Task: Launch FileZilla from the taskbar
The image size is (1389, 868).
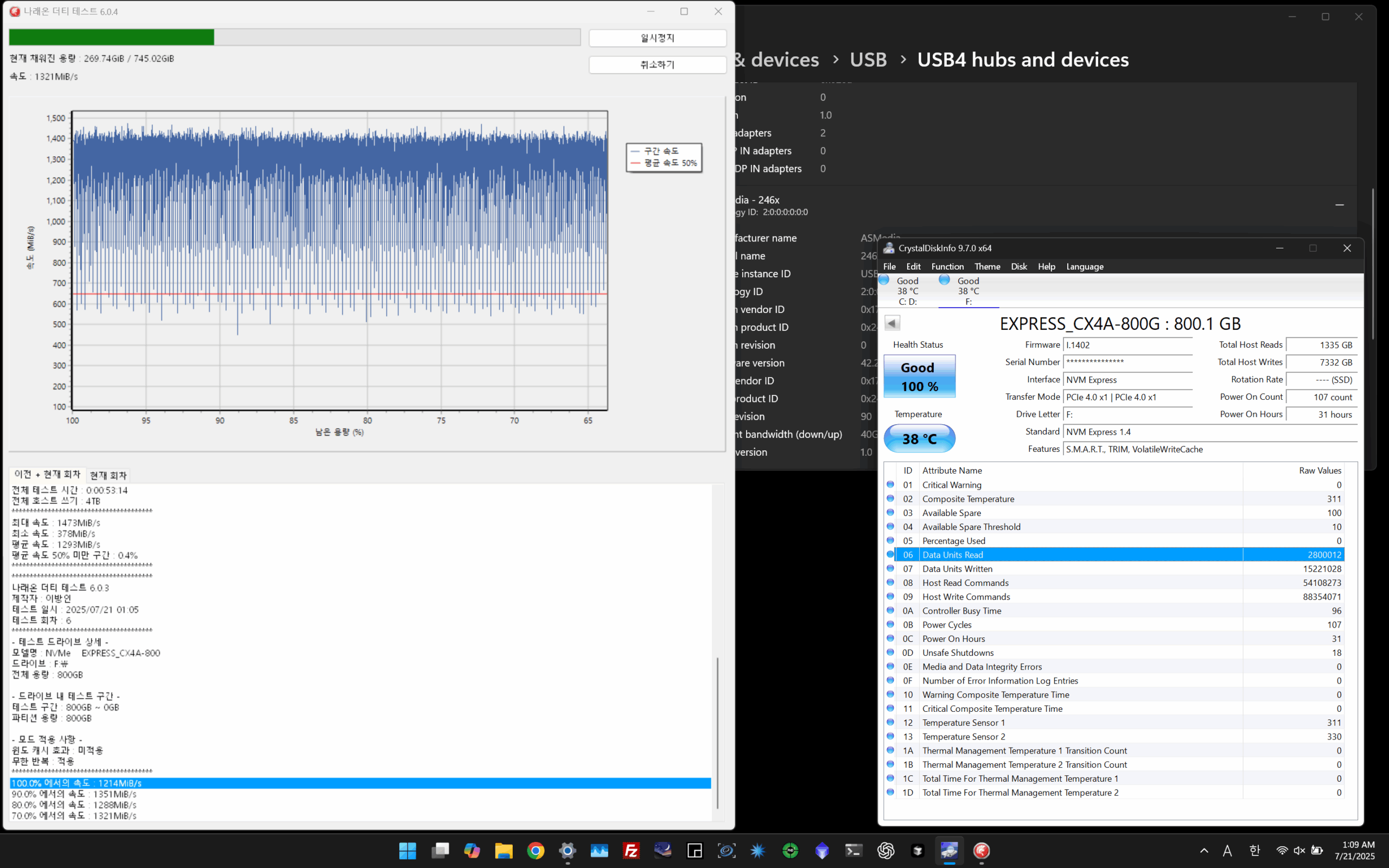Action: [x=631, y=850]
